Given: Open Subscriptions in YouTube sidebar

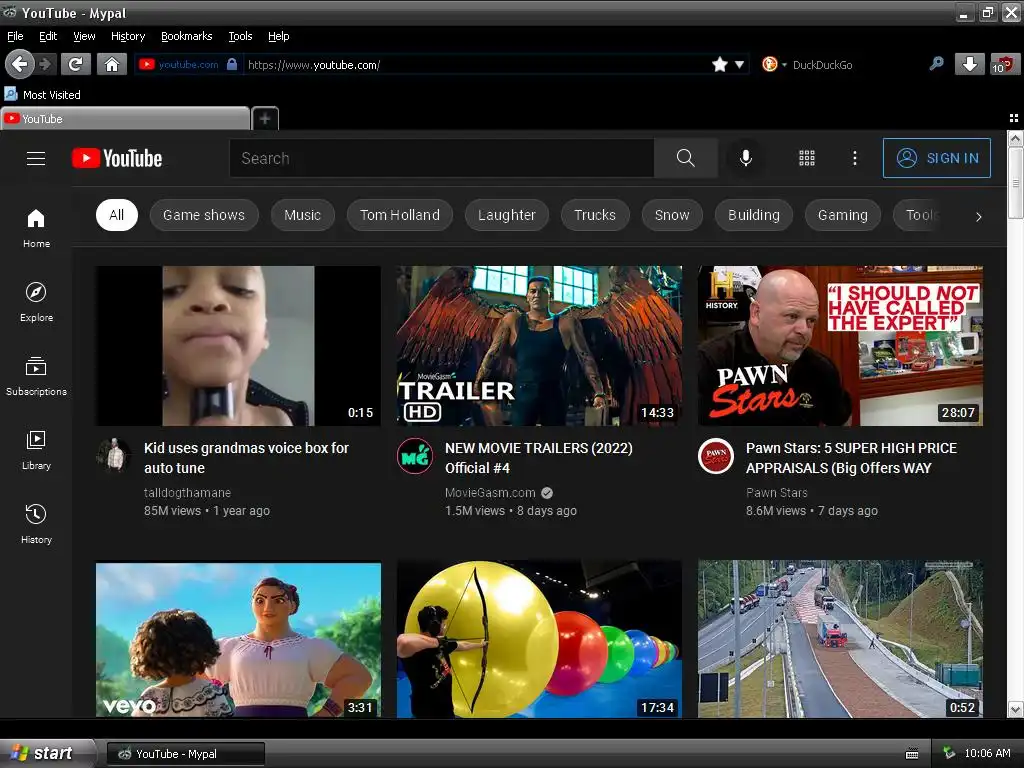Looking at the screenshot, I should tap(36, 376).
